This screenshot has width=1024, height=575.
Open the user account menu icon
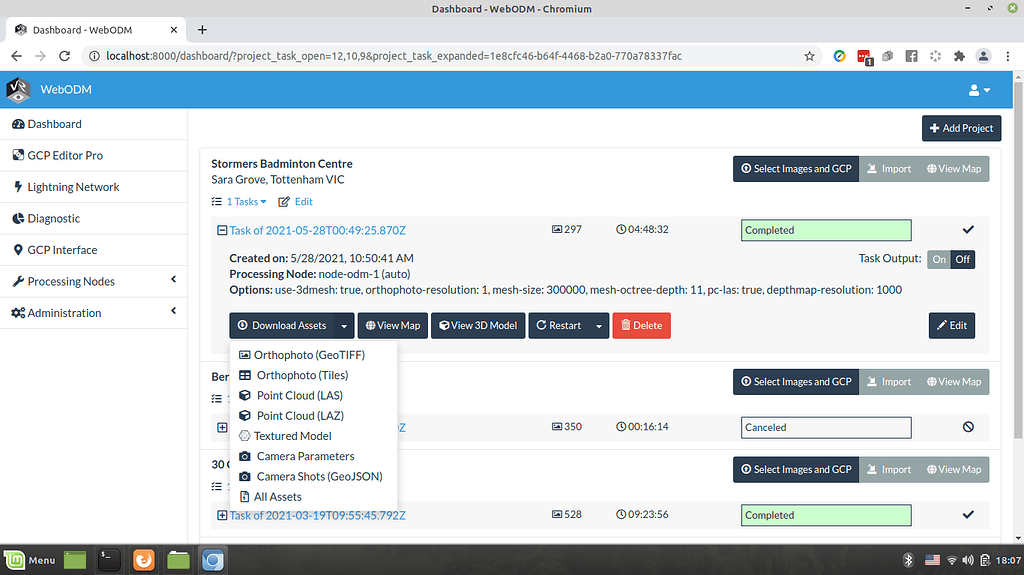[x=979, y=90]
